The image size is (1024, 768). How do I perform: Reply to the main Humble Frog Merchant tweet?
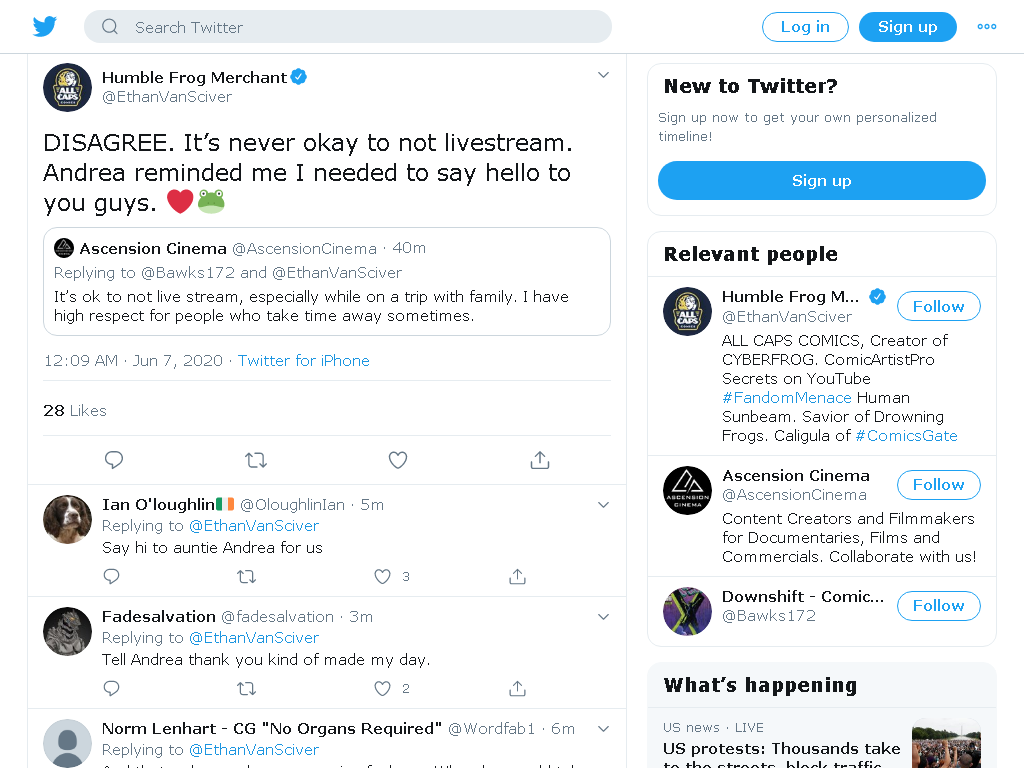tap(114, 460)
